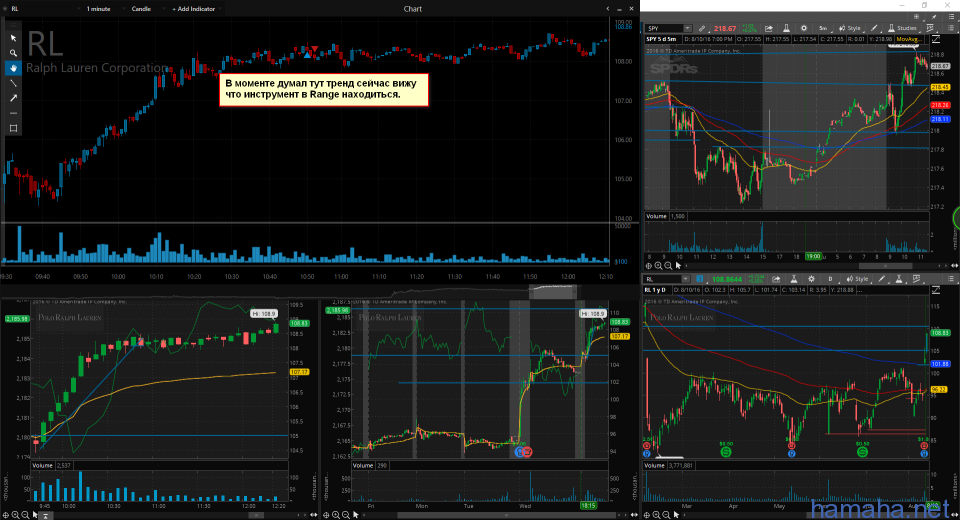The height and width of the screenshot is (520, 960).
Task: Open the Studies menu of the SPY chart
Action: (902, 28)
